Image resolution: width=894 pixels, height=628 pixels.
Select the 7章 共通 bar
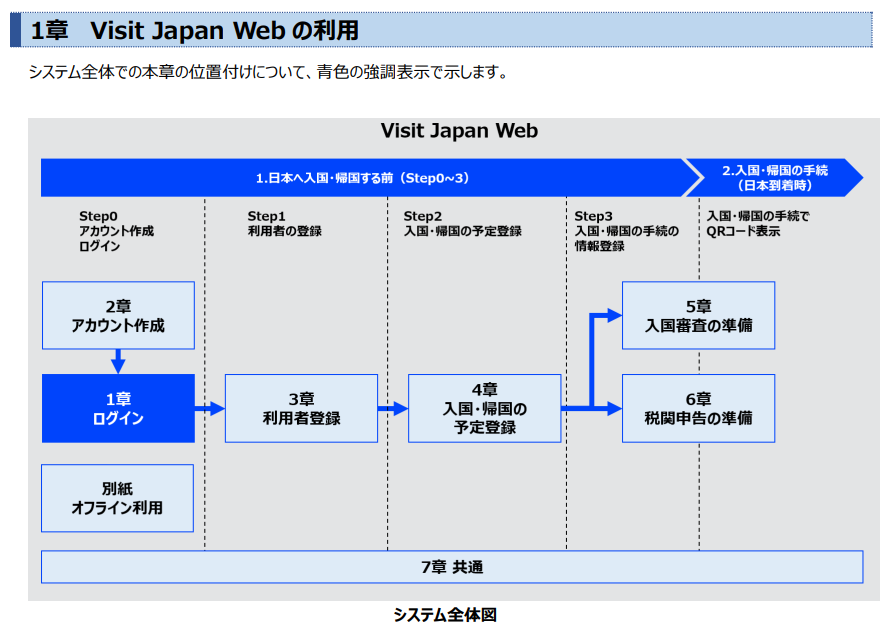pyautogui.click(x=452, y=567)
